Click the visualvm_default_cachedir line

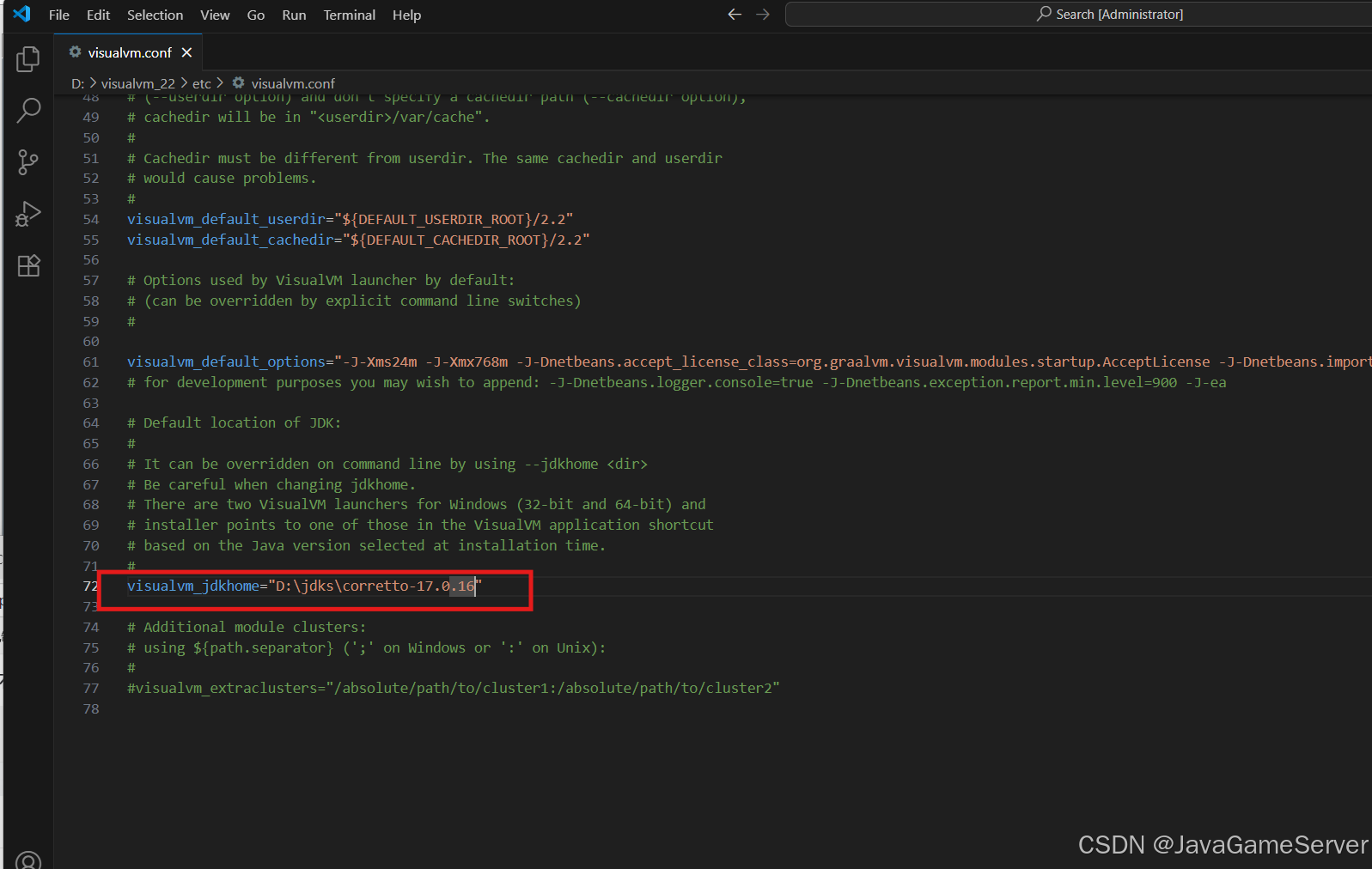(x=358, y=240)
